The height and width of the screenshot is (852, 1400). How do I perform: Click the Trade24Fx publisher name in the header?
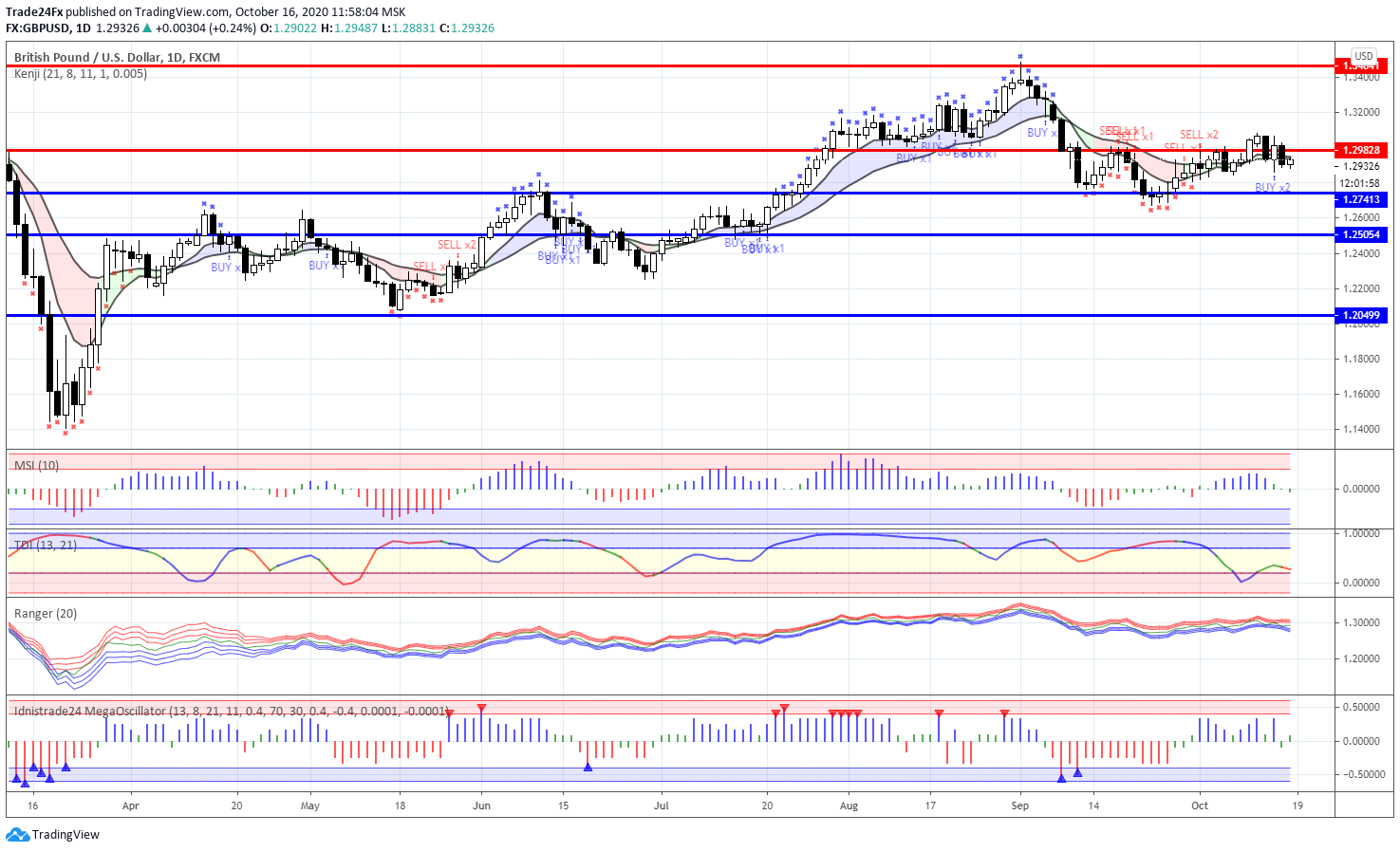point(34,12)
